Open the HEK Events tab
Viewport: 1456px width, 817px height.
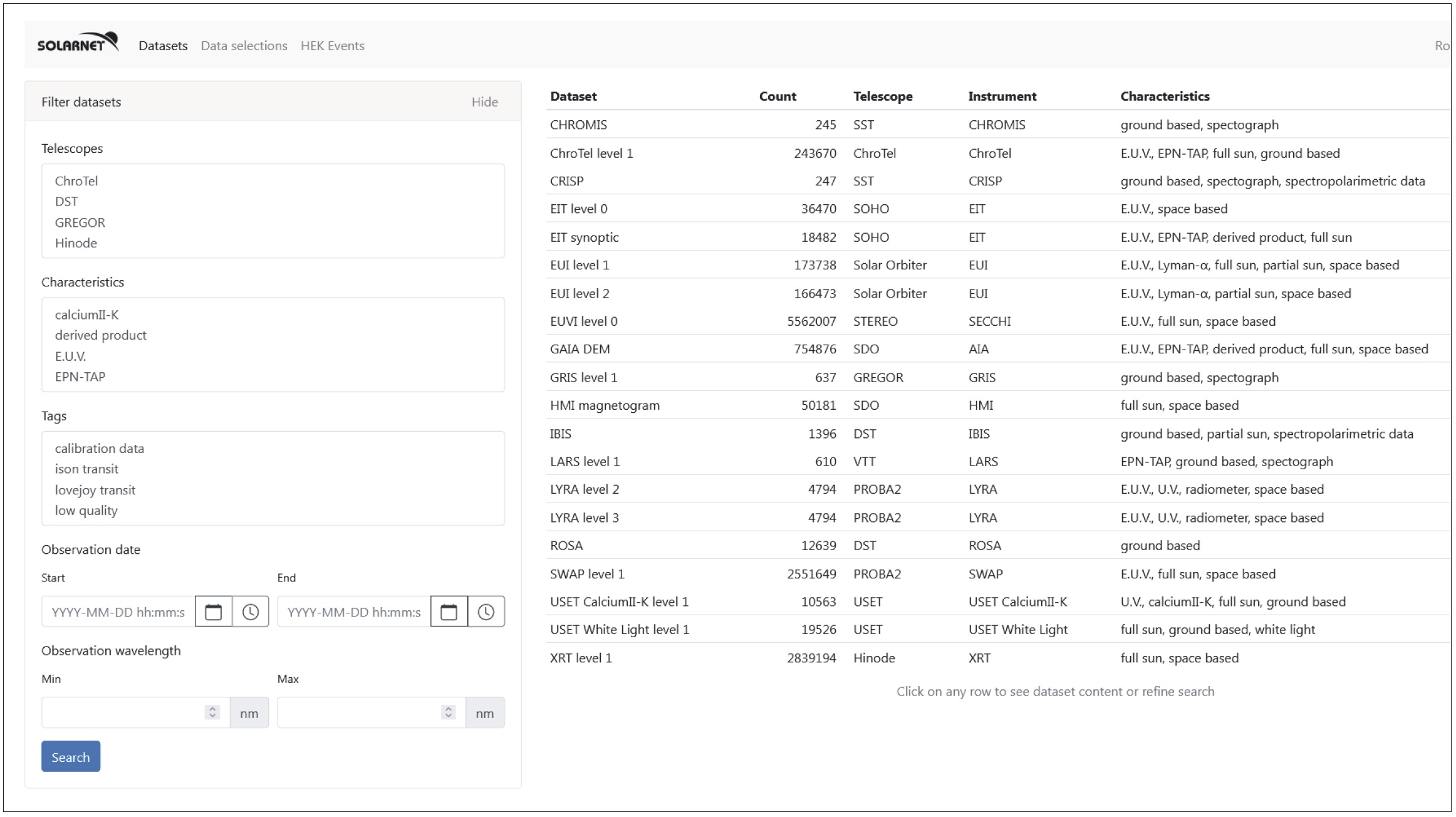point(332,46)
